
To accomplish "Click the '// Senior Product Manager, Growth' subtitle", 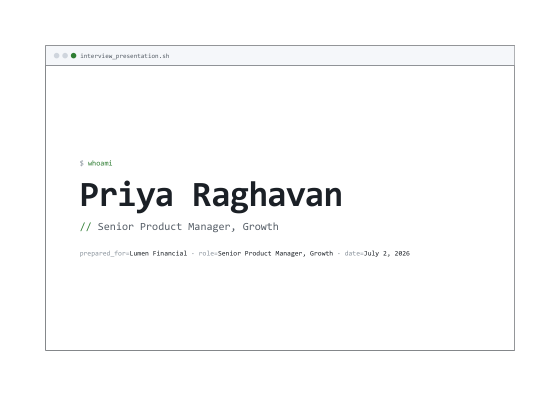I will (x=179, y=227).
